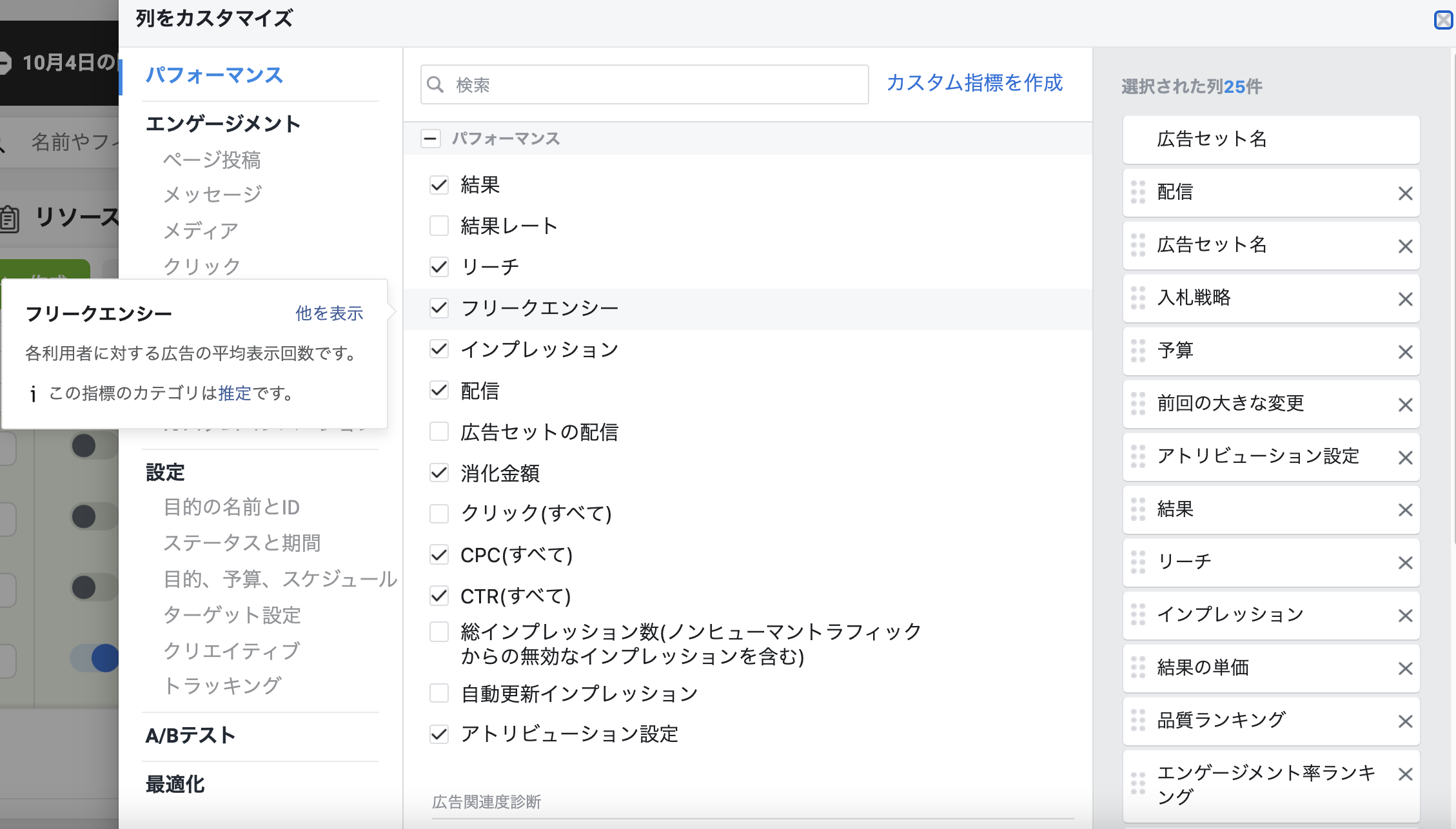
Task: Click drag handle icon beside 結果 column
Action: point(1138,509)
